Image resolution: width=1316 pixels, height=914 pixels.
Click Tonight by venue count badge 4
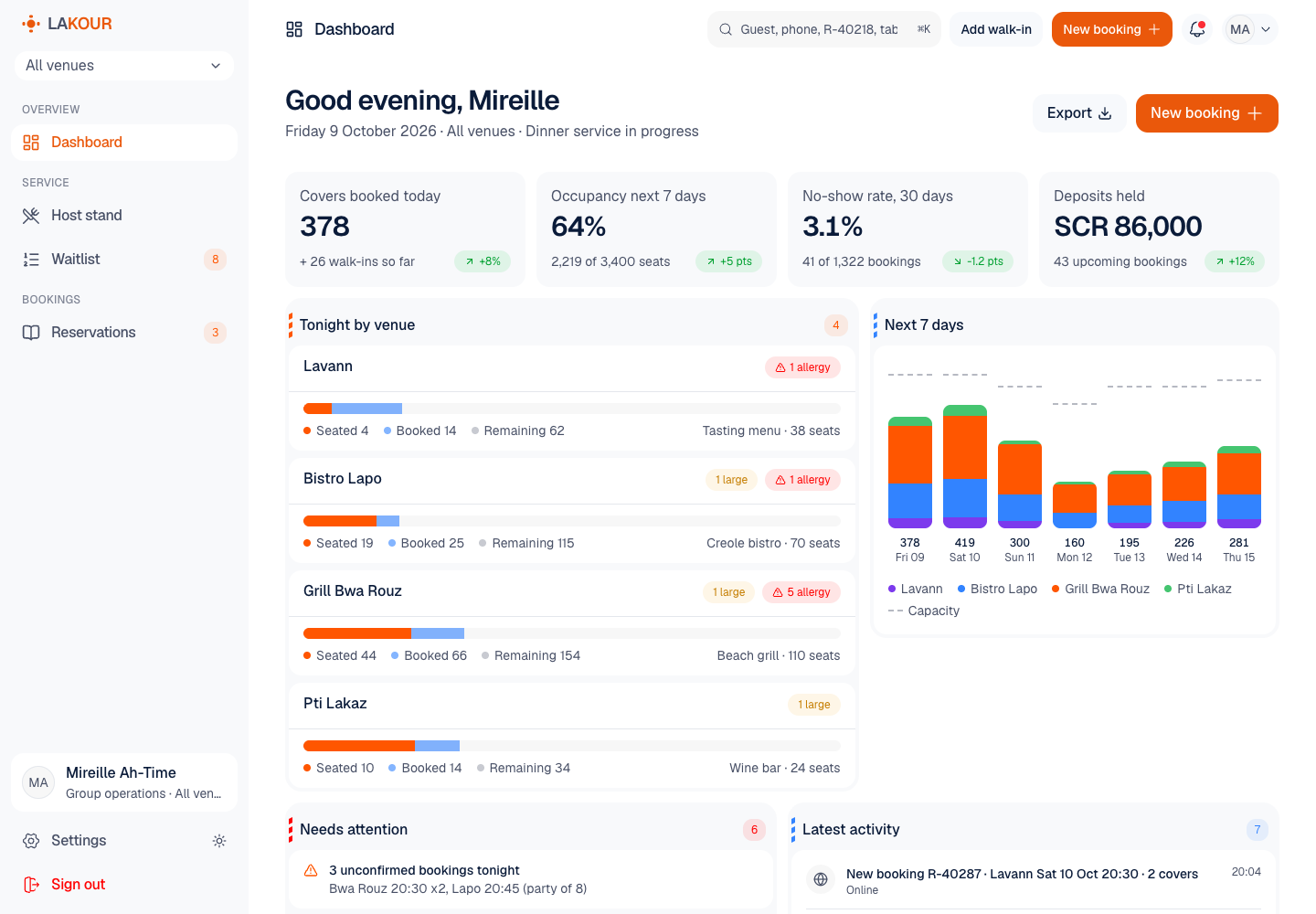tap(835, 325)
